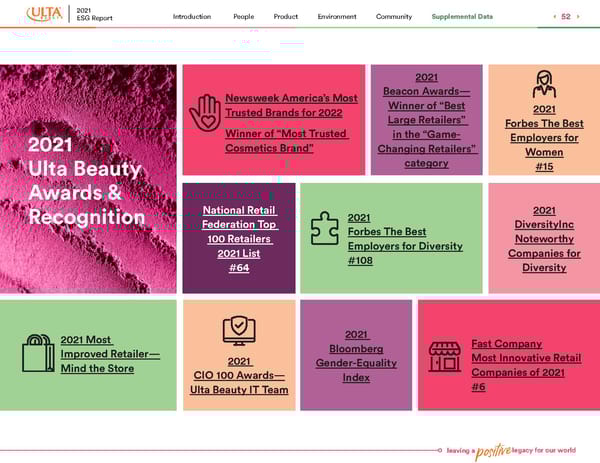Open Bloomberg Gender-Equality Index link

(x=356, y=356)
